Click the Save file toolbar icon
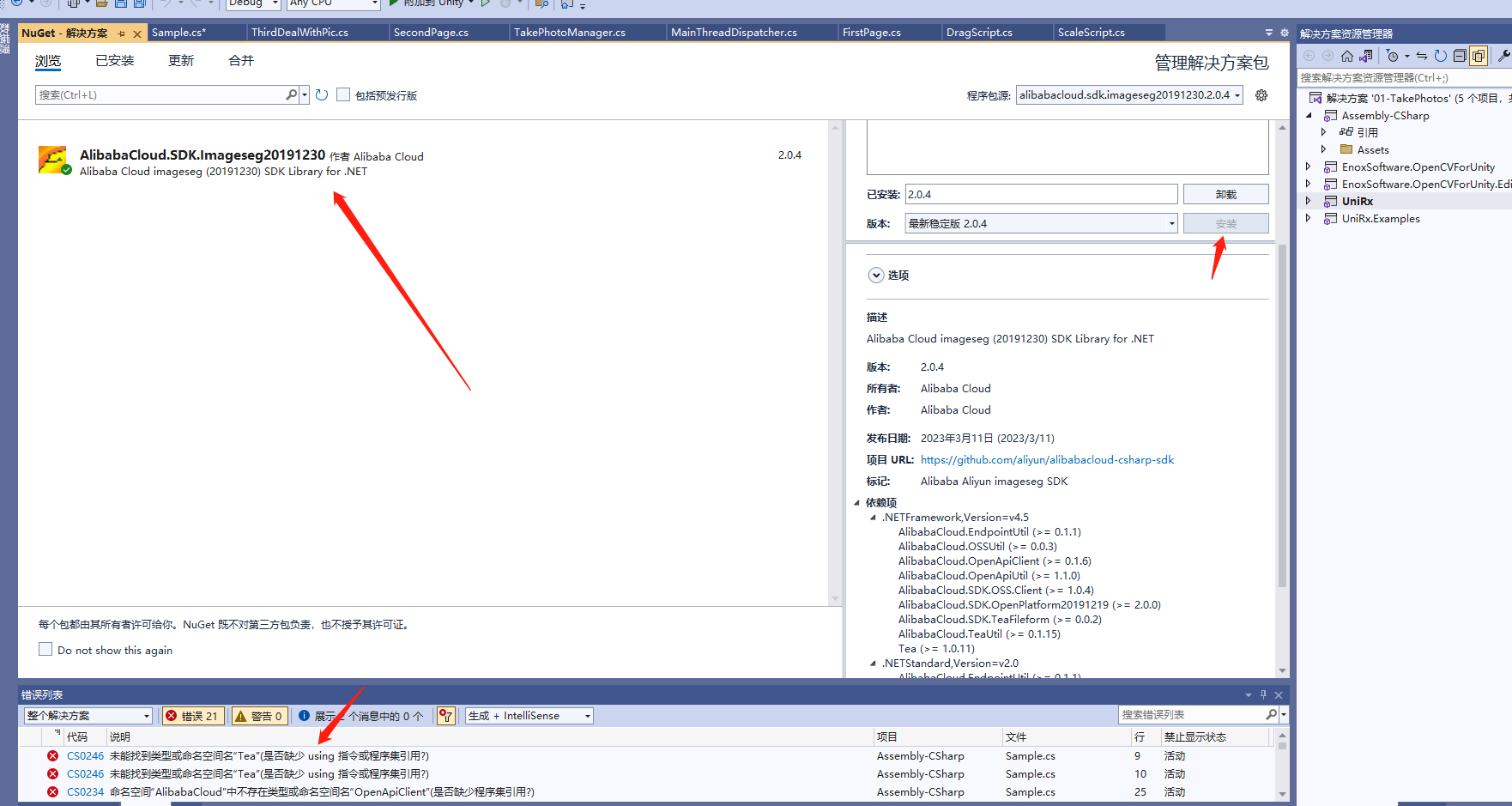Image resolution: width=1512 pixels, height=806 pixels. click(121, 3)
